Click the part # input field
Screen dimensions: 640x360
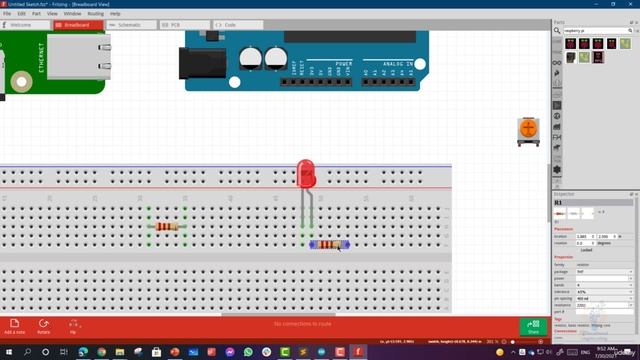point(604,312)
